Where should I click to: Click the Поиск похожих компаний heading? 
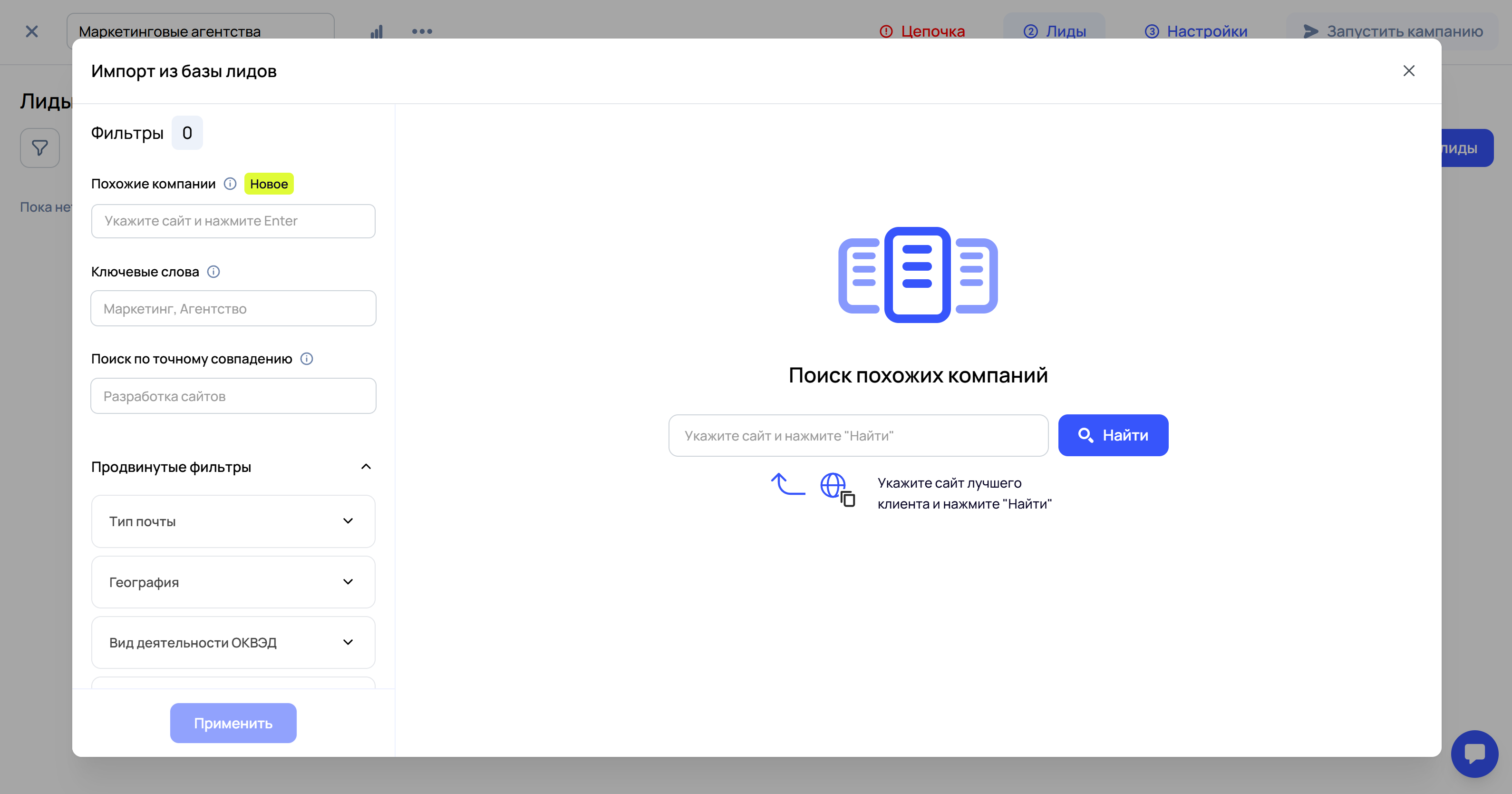coord(918,375)
